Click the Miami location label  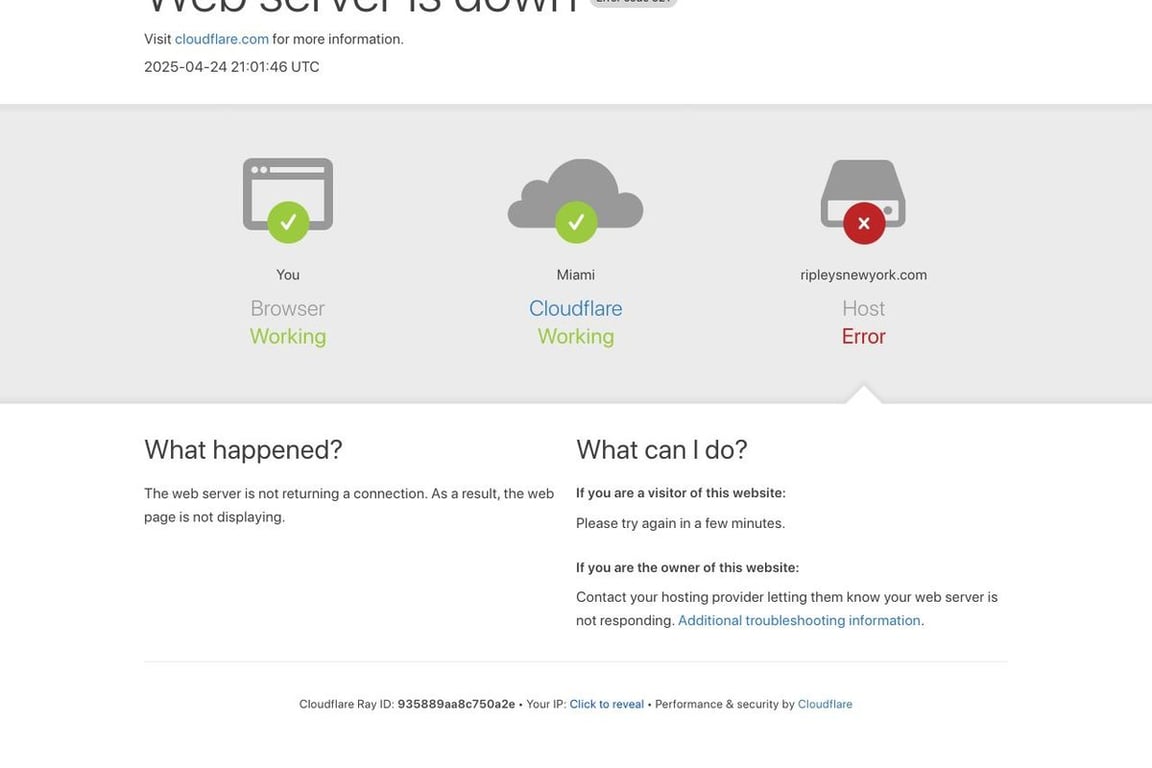[575, 275]
